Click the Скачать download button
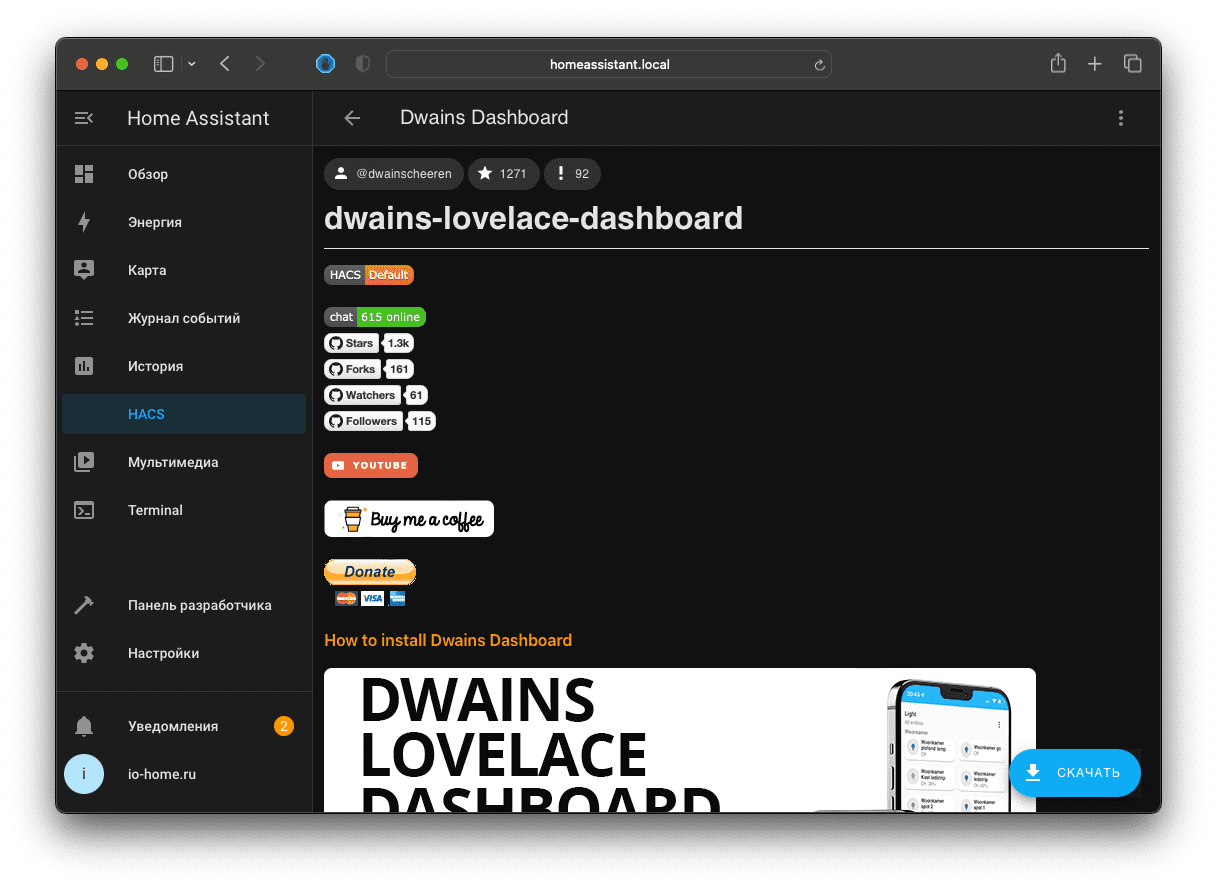Viewport: 1217px width, 887px height. [x=1074, y=772]
